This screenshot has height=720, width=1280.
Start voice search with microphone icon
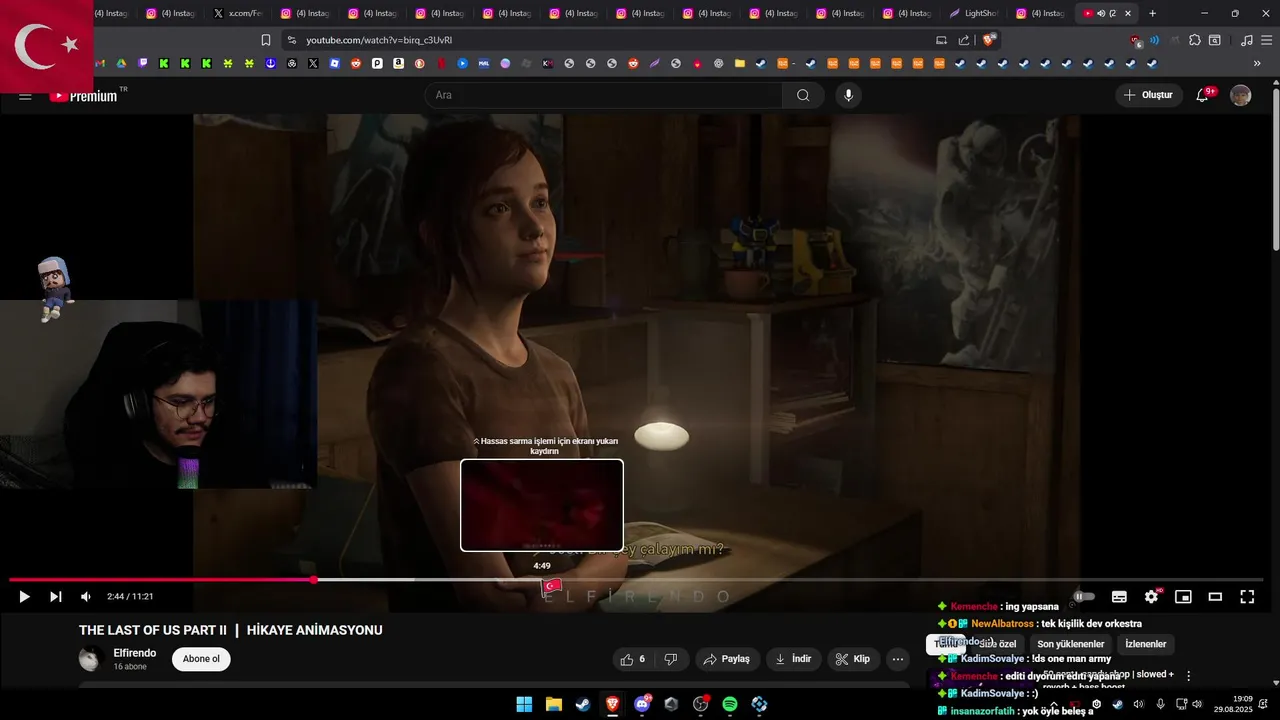tap(848, 95)
